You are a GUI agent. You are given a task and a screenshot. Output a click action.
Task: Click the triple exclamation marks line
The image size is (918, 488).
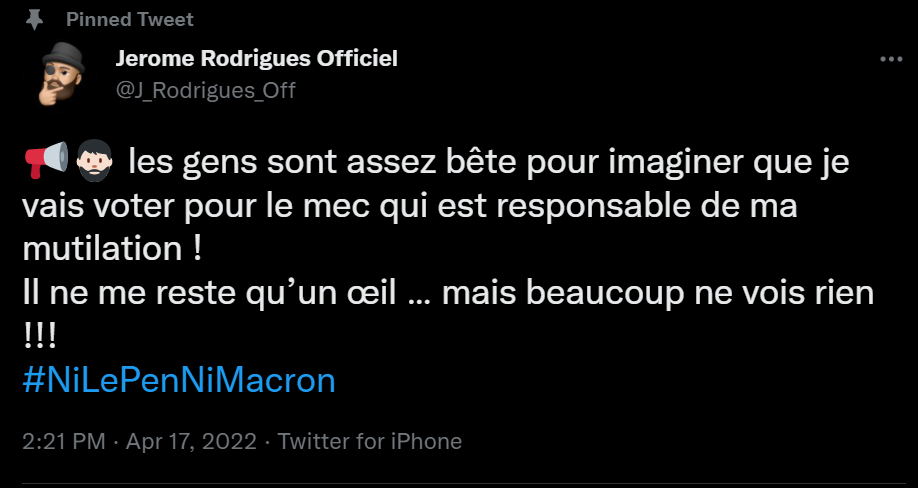(x=38, y=336)
